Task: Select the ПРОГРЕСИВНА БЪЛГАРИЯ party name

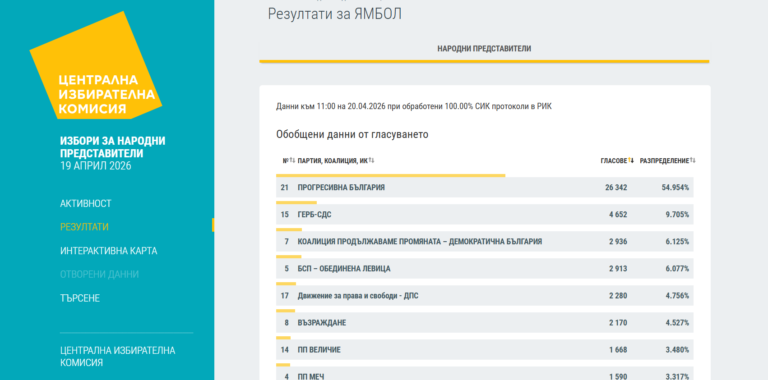Action: coord(341,188)
